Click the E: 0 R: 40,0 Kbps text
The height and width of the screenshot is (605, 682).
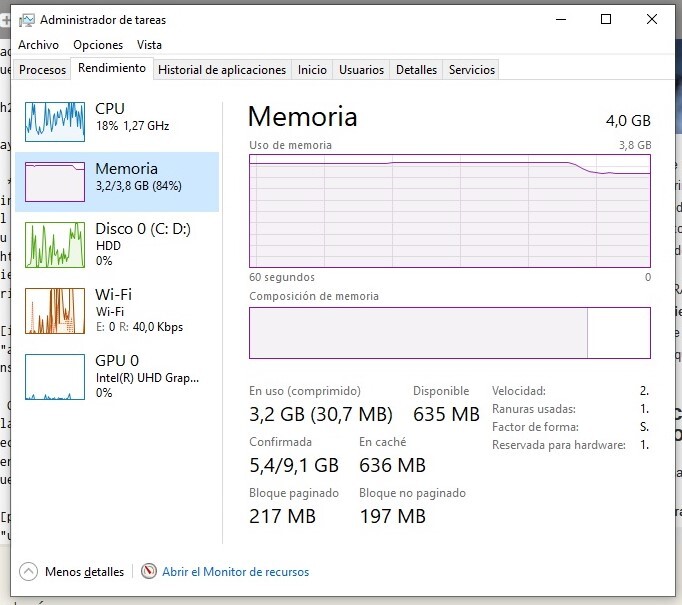click(139, 327)
